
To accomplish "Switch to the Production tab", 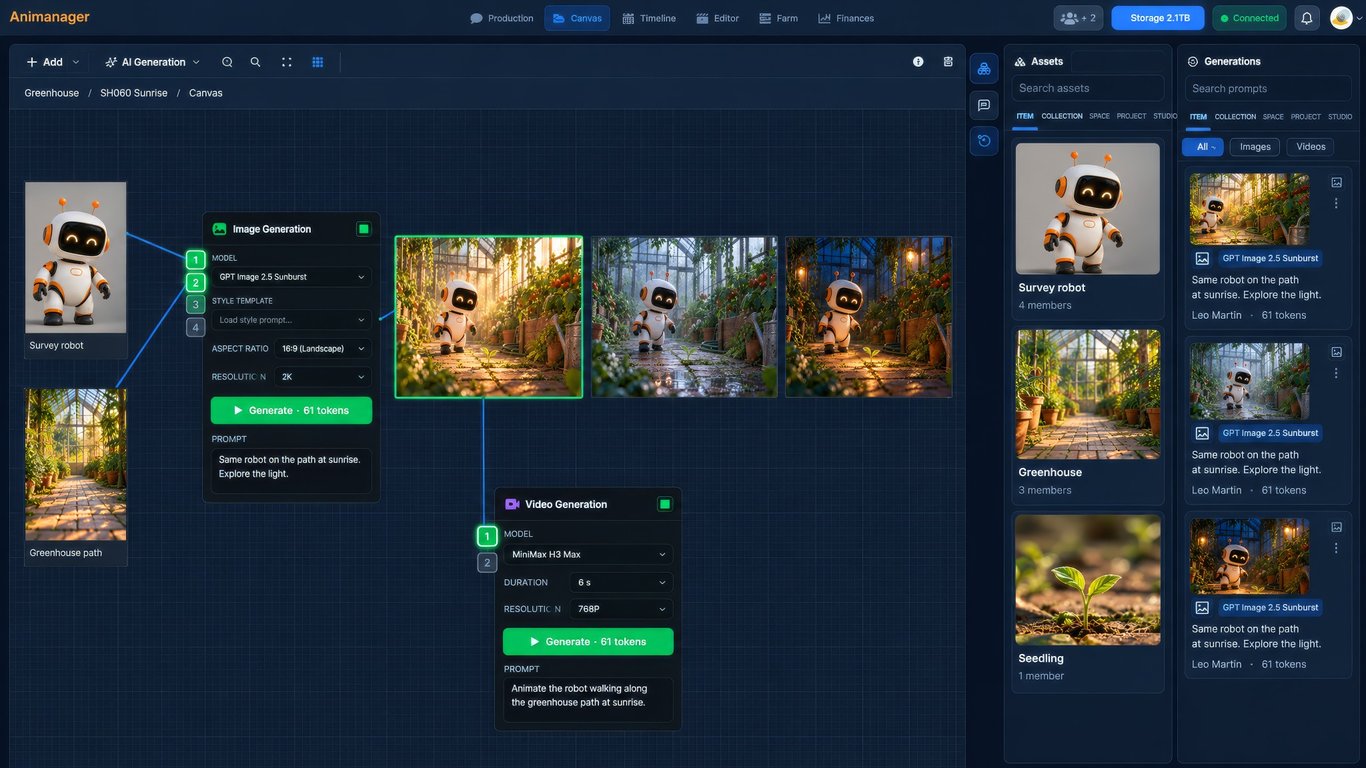I will (x=502, y=18).
